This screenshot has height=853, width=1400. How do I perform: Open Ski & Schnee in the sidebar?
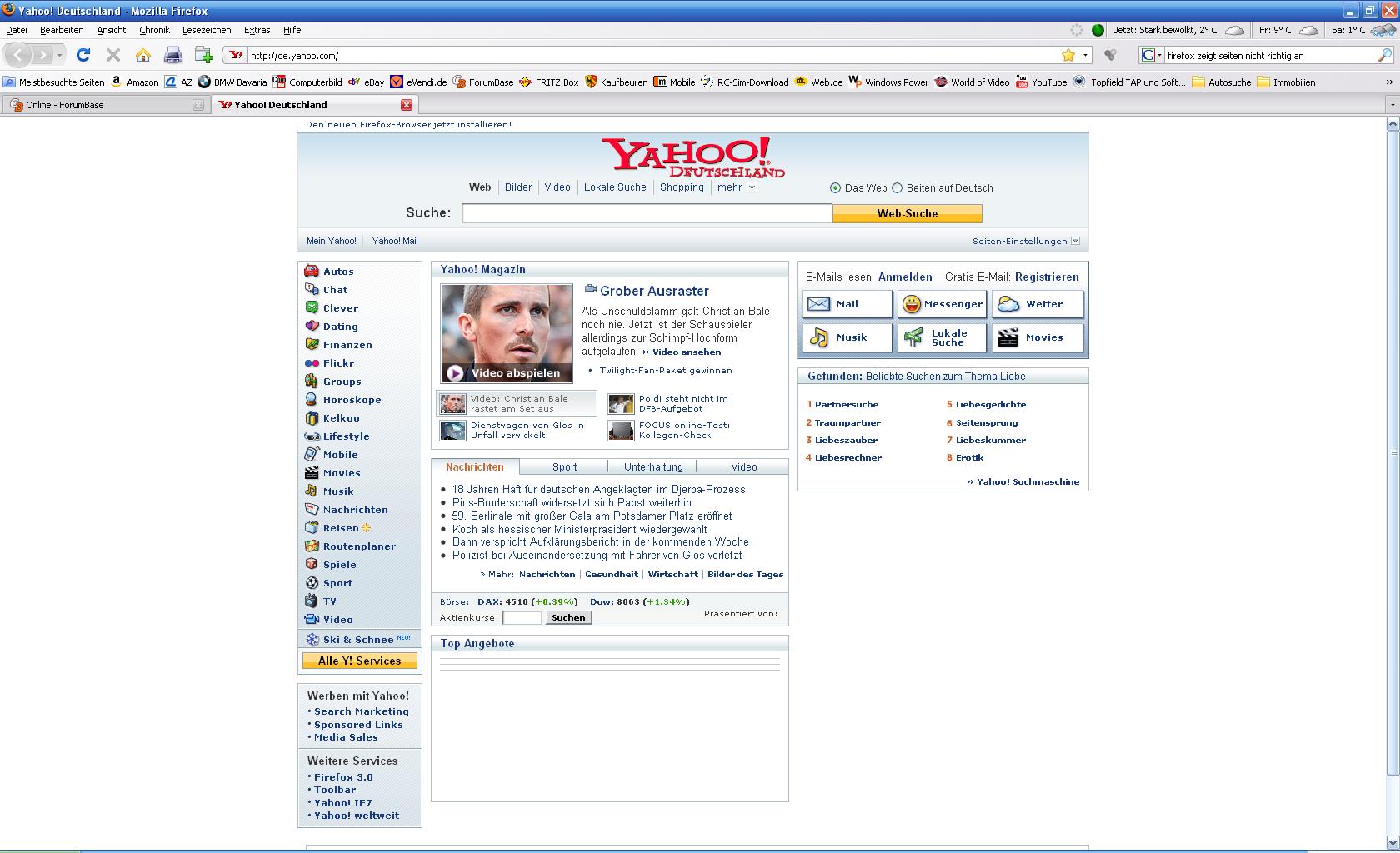point(358,640)
